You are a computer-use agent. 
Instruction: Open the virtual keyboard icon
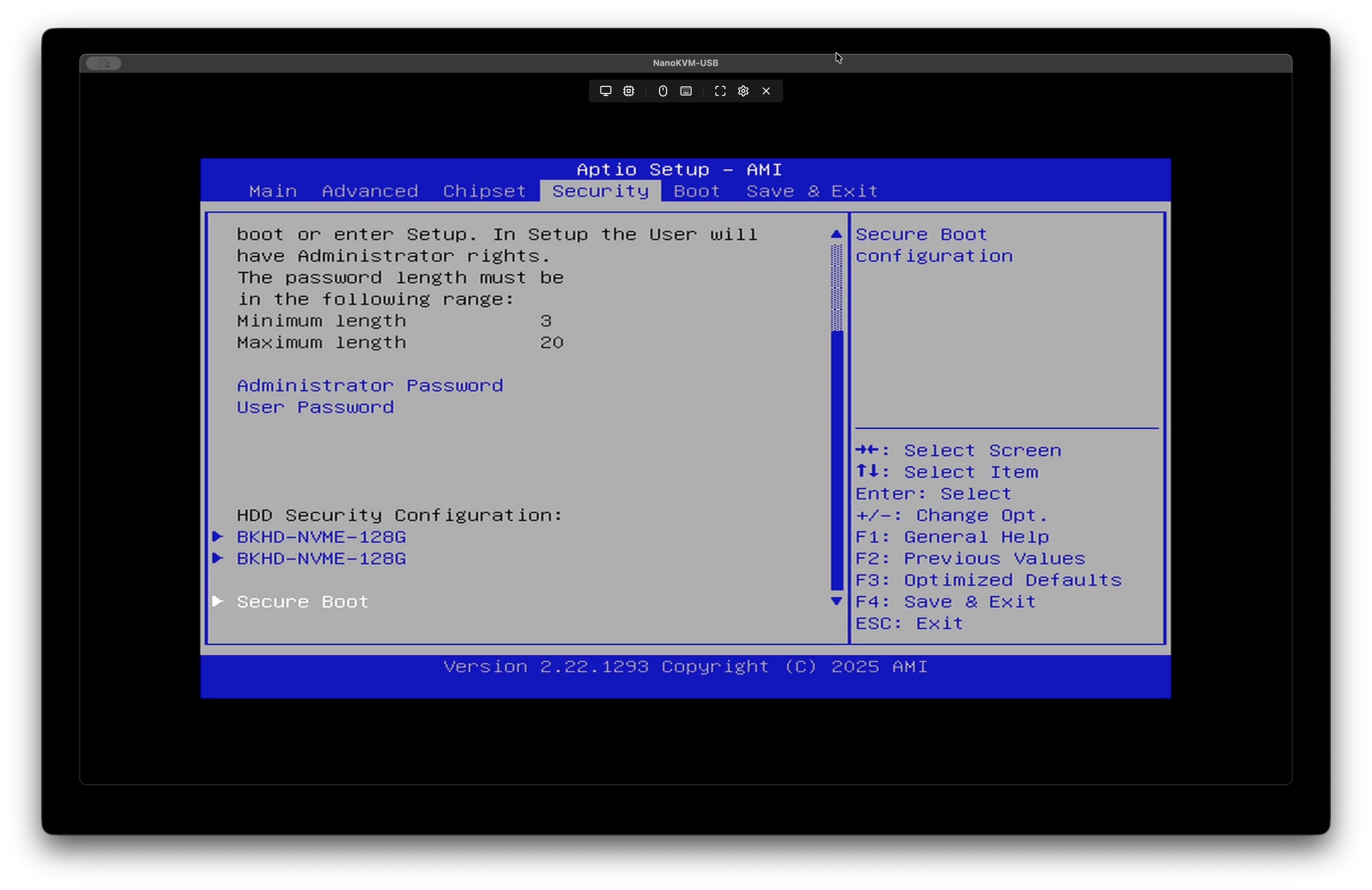point(686,91)
